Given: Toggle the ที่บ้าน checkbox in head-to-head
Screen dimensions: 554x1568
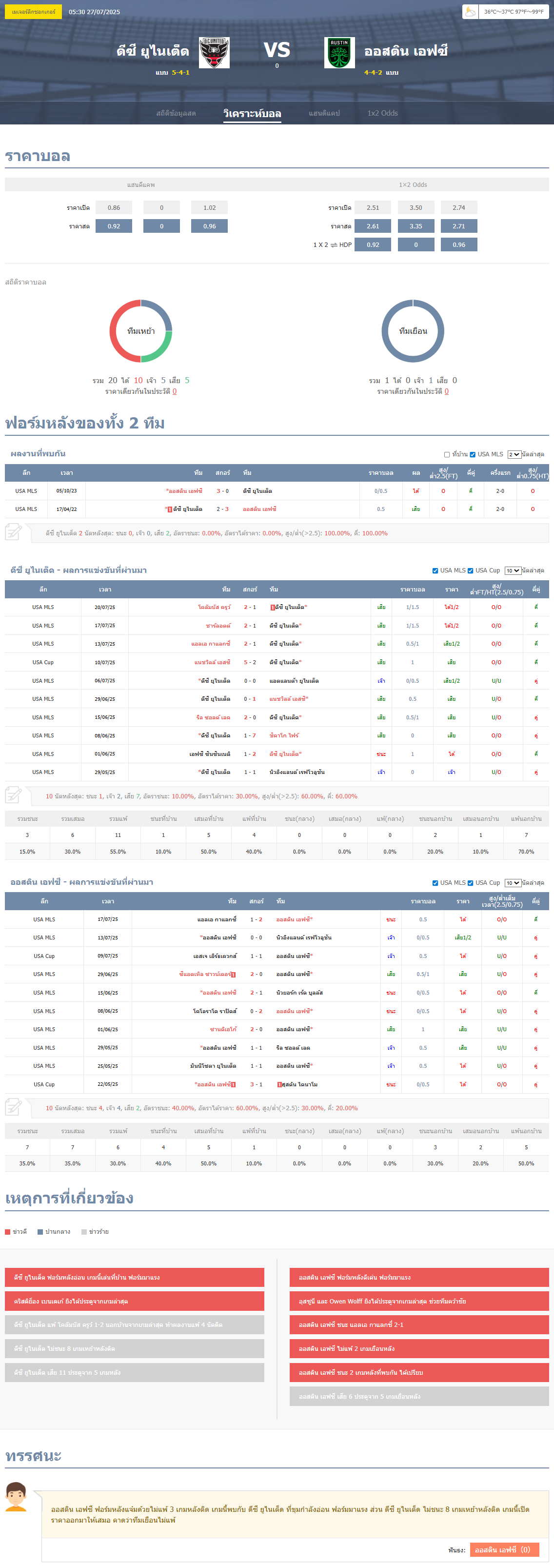Looking at the screenshot, I should pyautogui.click(x=447, y=455).
